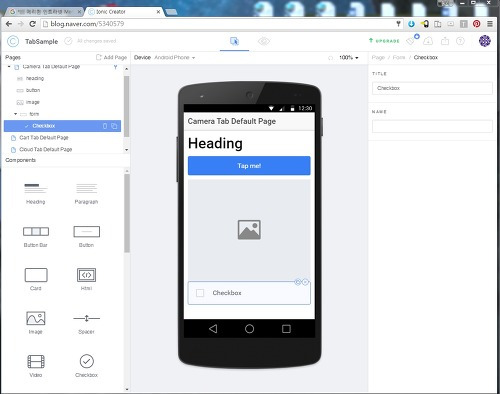Screen dimensions: 500x394
Task: Switch to the first browser tab
Action: pos(45,12)
